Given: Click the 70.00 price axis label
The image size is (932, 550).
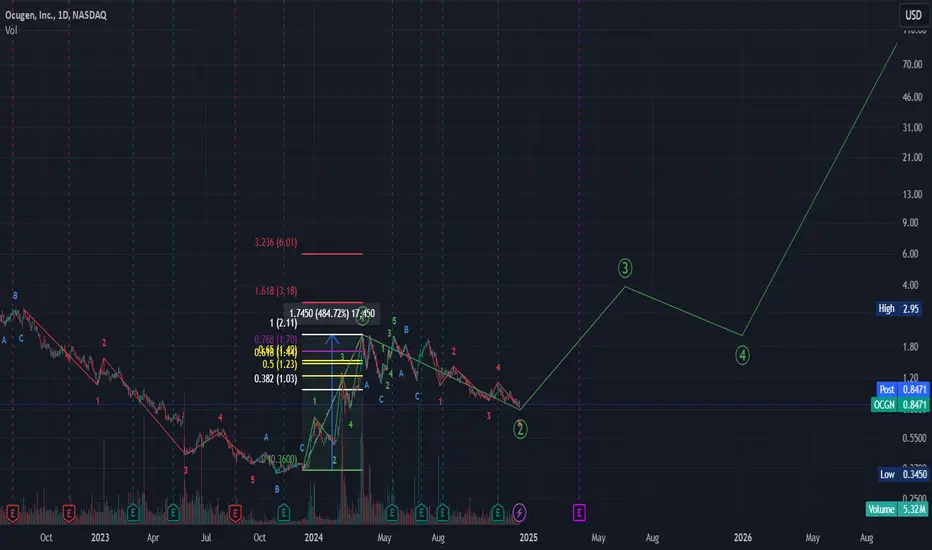Looking at the screenshot, I should [912, 64].
